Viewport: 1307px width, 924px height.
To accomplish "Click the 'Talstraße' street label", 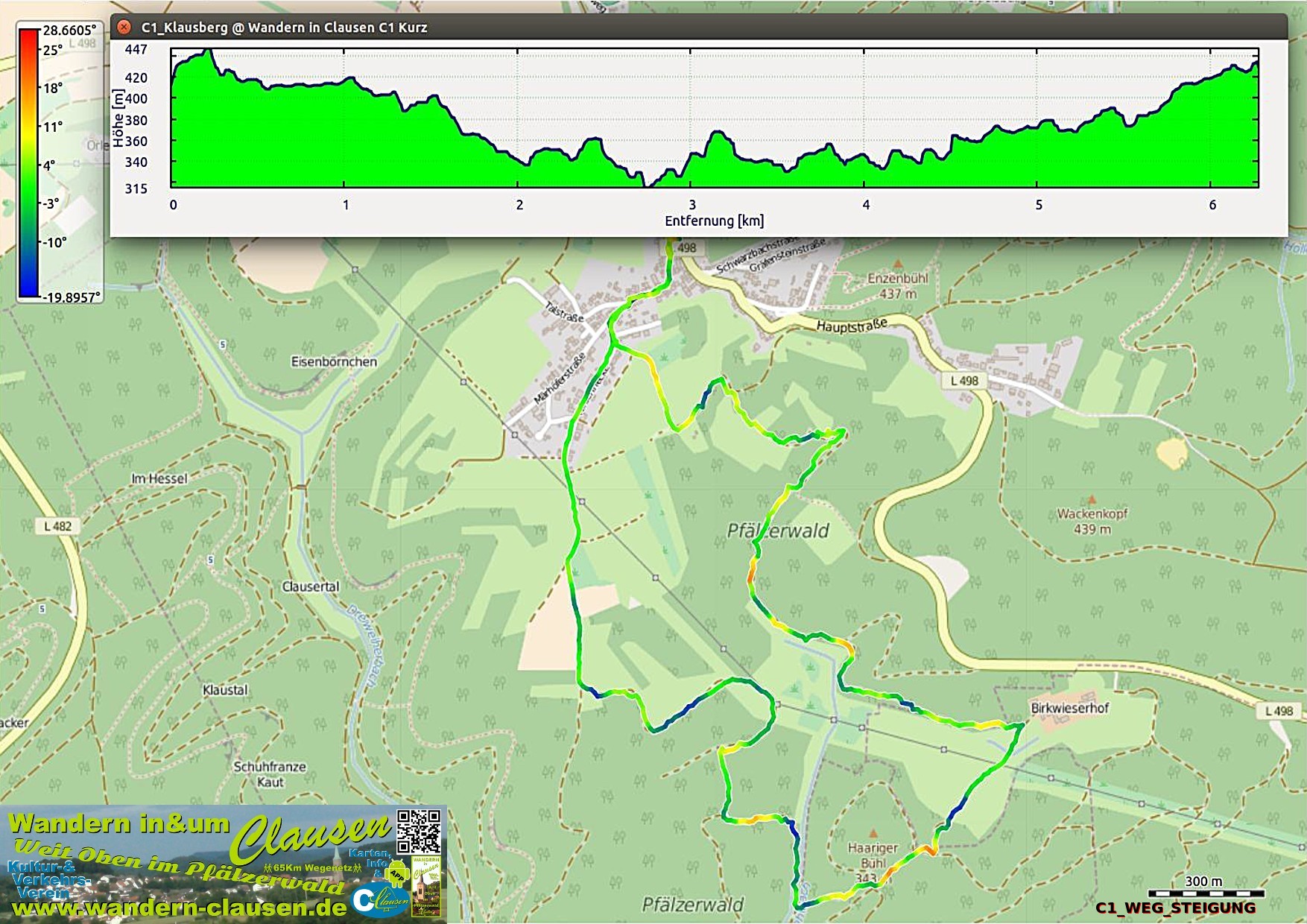I will (x=564, y=311).
